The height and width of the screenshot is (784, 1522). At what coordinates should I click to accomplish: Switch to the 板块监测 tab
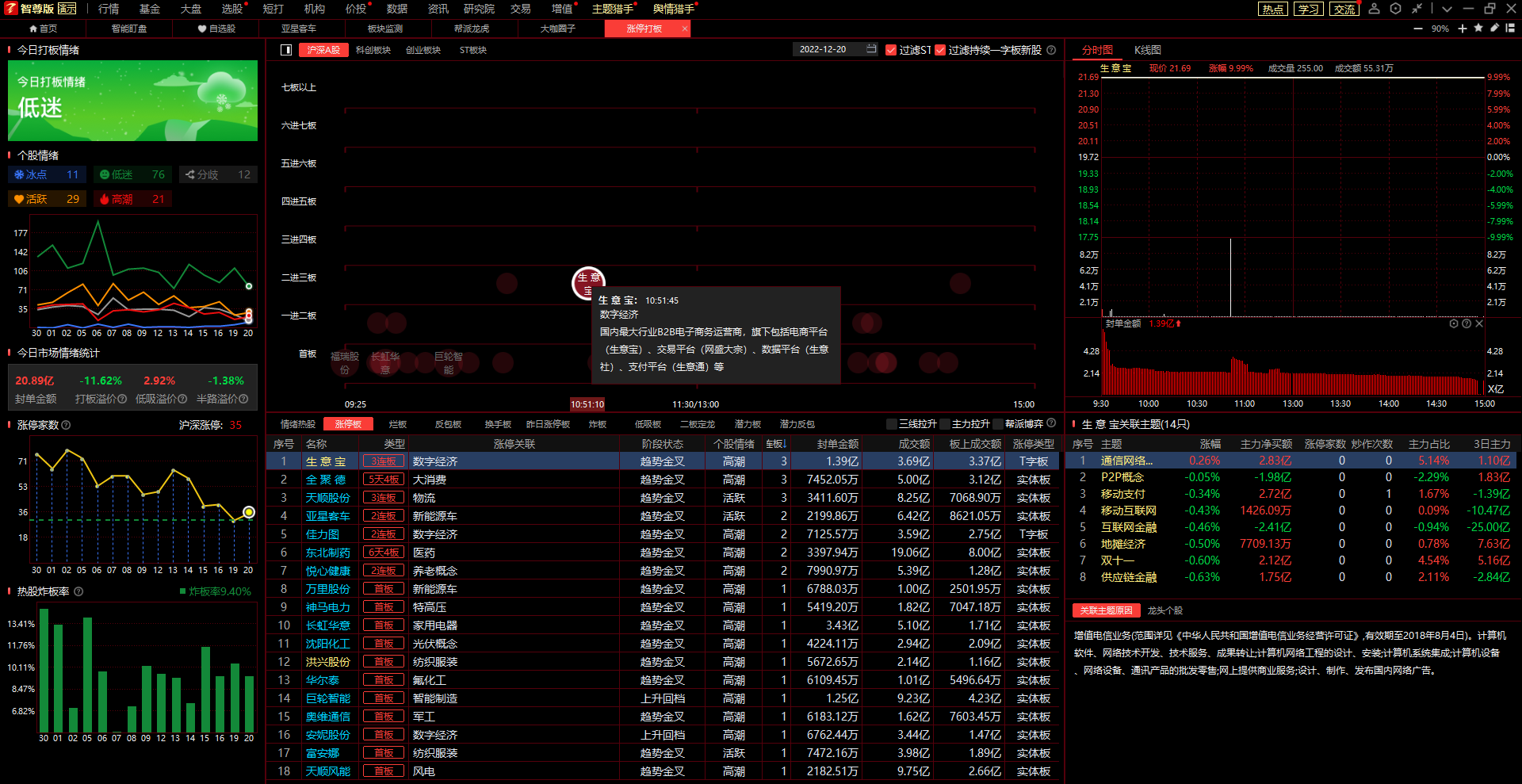[x=385, y=29]
